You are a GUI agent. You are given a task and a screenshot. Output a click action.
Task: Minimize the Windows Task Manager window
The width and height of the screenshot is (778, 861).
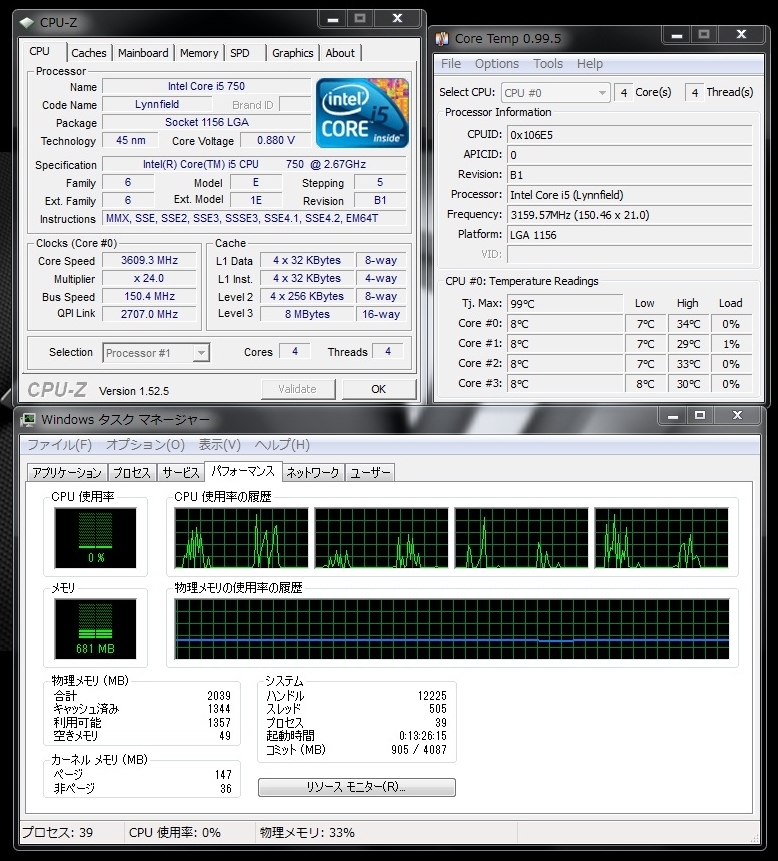click(673, 416)
